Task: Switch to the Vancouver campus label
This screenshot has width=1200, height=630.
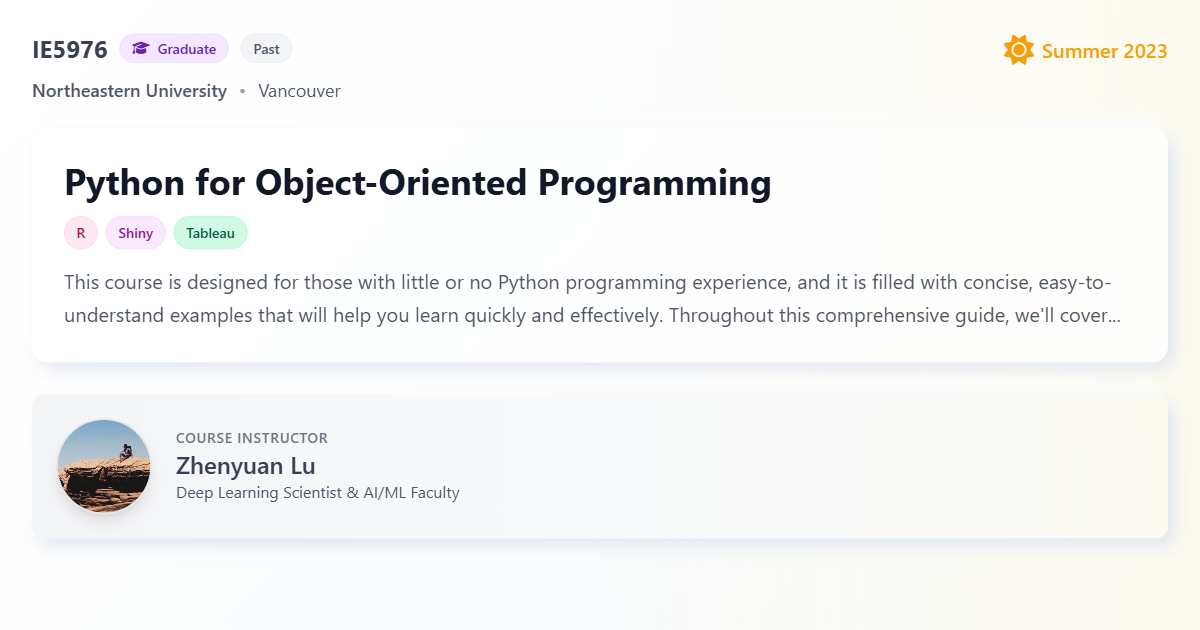Action: [x=299, y=91]
